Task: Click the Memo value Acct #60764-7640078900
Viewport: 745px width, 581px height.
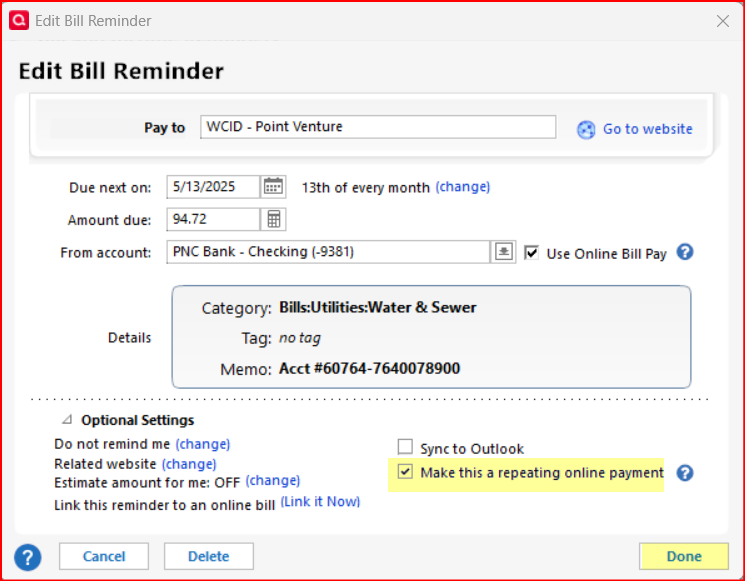Action: point(370,369)
